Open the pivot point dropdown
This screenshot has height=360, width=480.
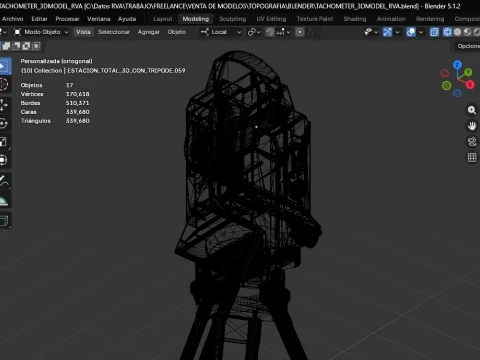pos(254,32)
